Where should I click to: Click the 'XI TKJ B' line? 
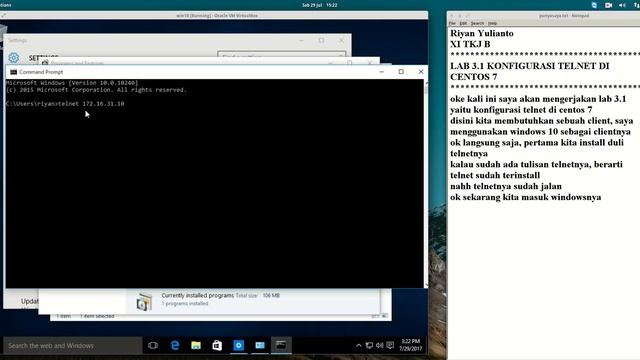pos(470,44)
